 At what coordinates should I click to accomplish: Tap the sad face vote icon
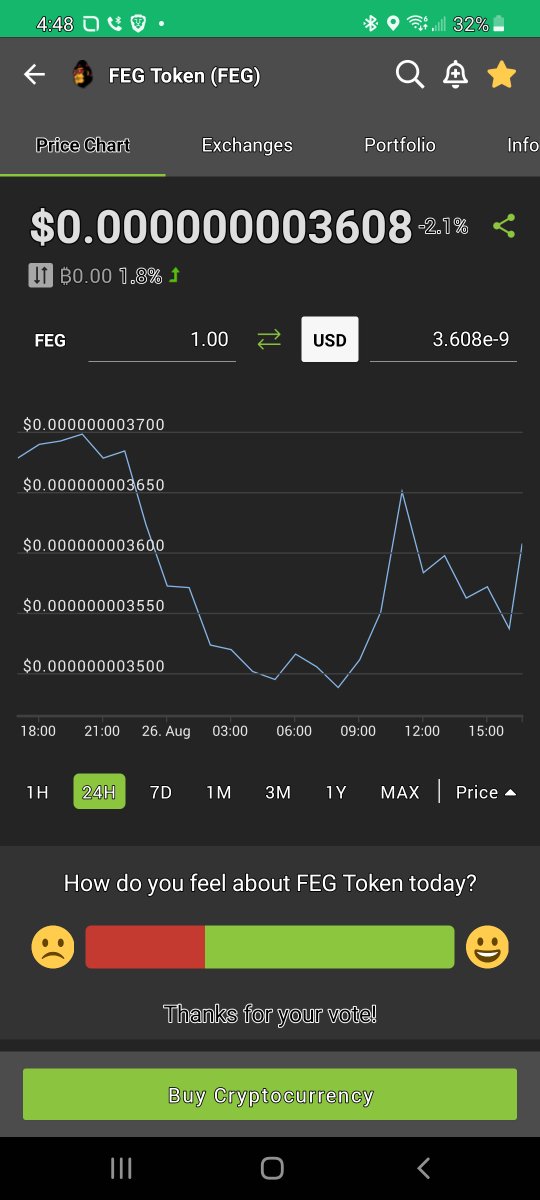pos(53,947)
